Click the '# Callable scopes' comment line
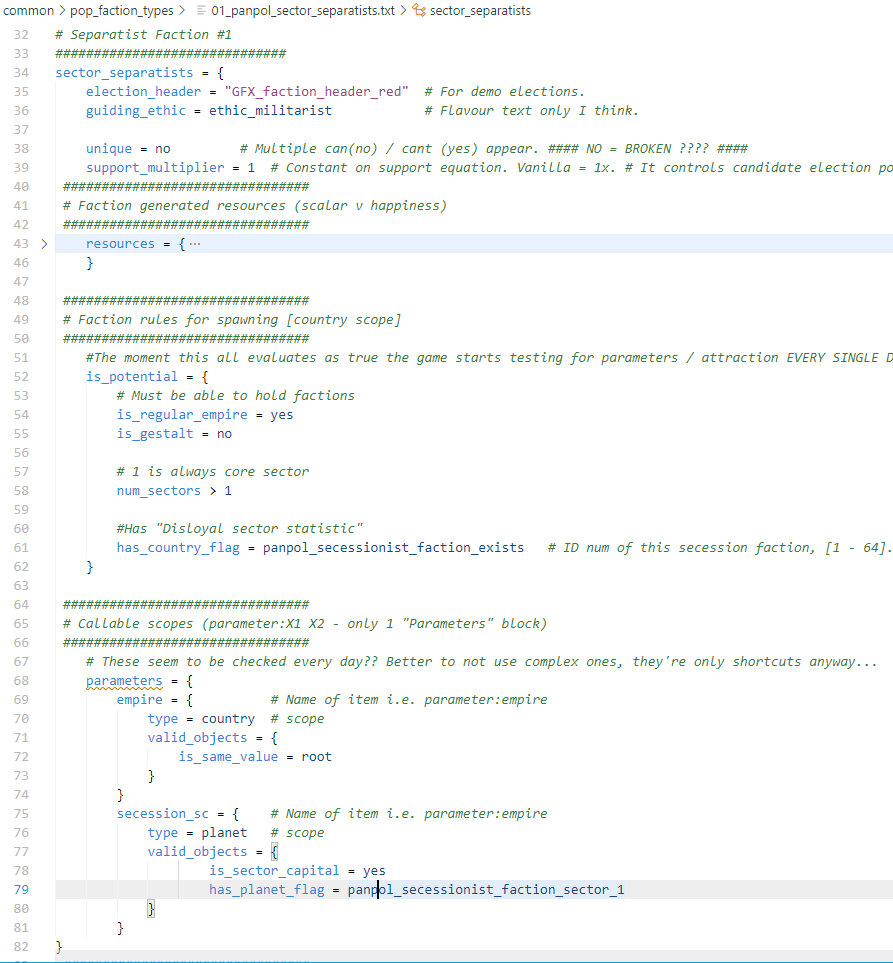Viewport: 893px width, 963px height. tap(305, 623)
